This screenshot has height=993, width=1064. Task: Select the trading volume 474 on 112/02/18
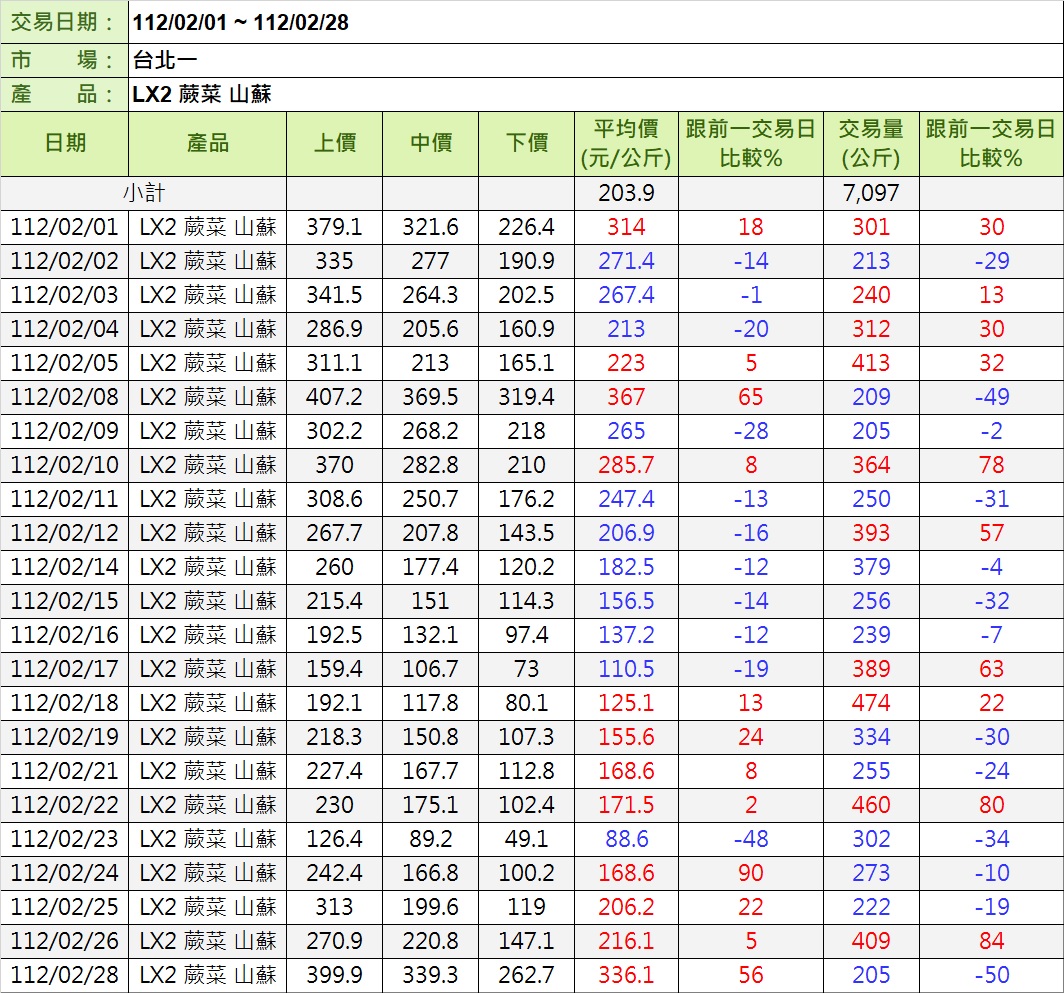tap(870, 703)
